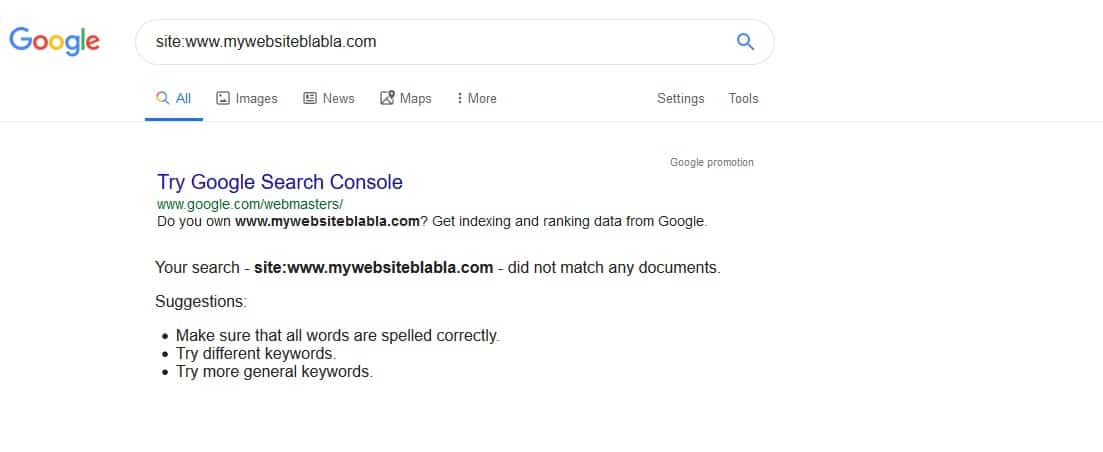The height and width of the screenshot is (452, 1103).
Task: Click the picture icon beside Images
Action: point(223,98)
